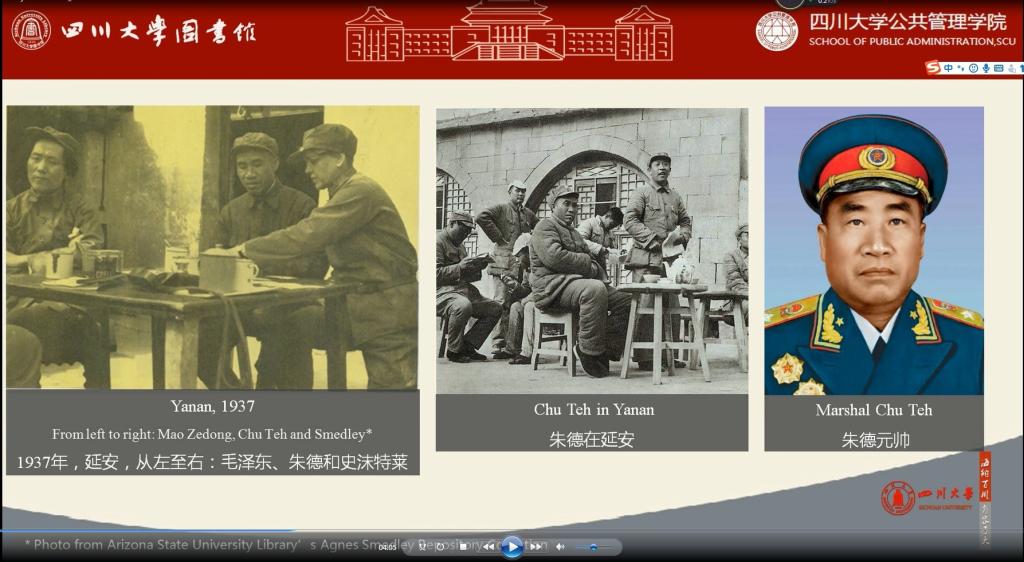Viewport: 1024px width, 562px height.
Task: Toggle Sogou punctuation mode dots icon
Action: point(961,68)
